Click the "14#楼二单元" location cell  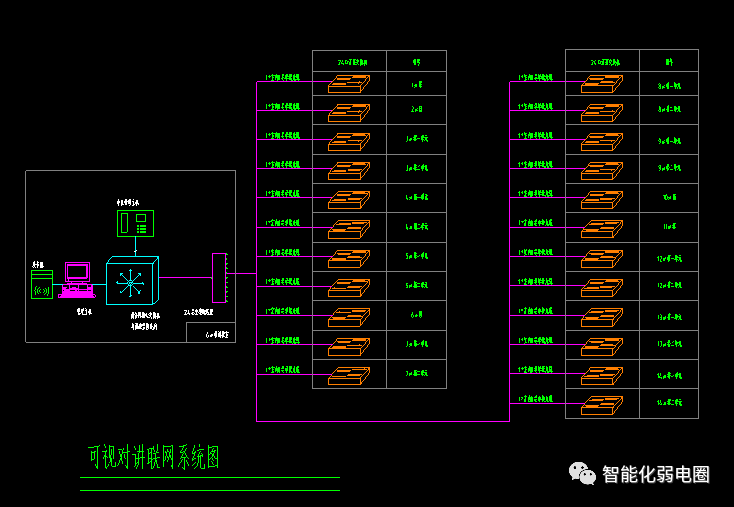point(669,403)
